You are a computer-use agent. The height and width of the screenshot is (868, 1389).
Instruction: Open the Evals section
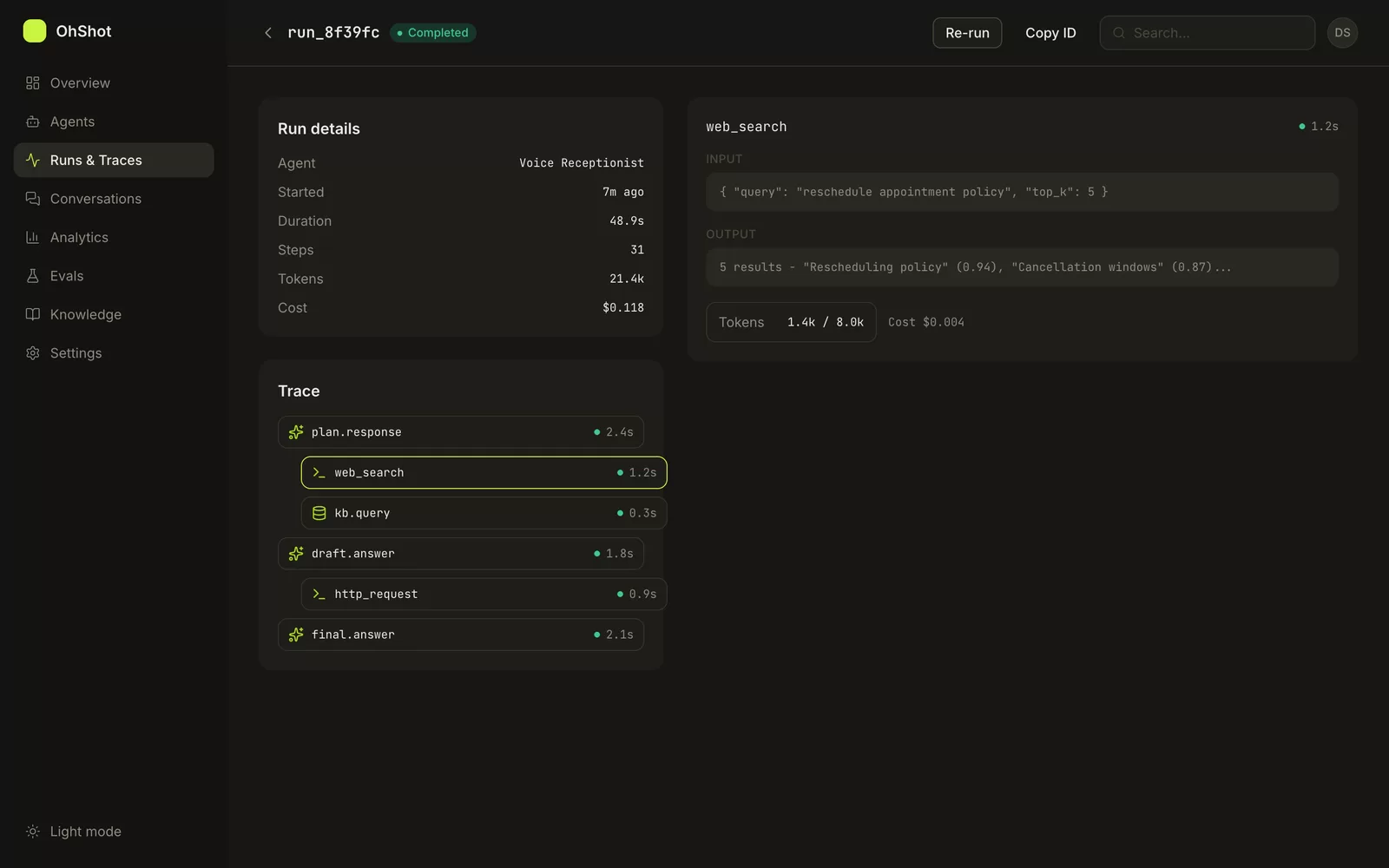[x=114, y=276]
